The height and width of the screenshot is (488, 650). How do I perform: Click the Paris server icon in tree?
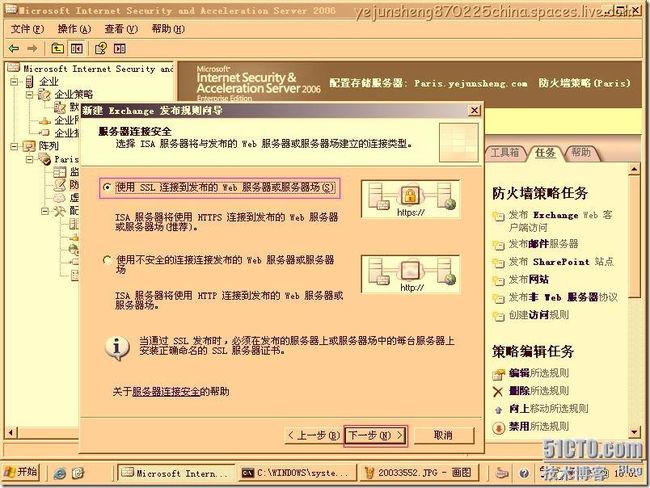44,159
